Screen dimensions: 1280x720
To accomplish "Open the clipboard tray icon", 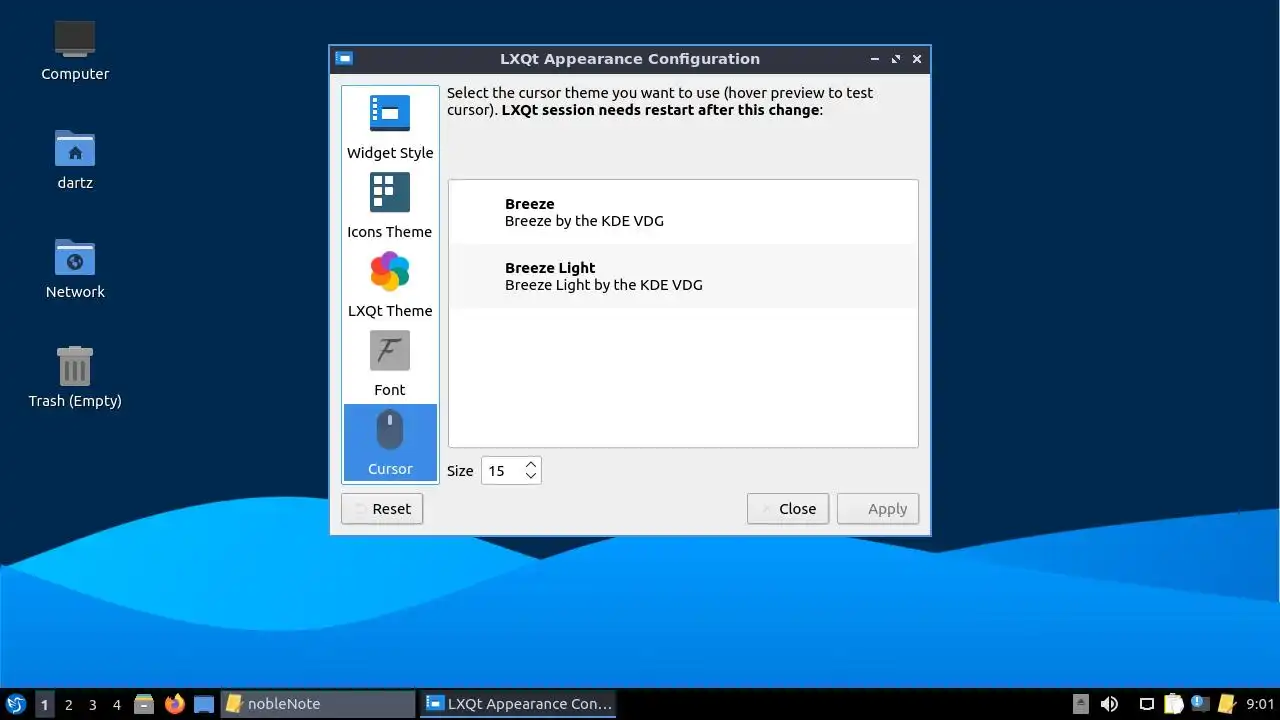I will pos(1174,704).
